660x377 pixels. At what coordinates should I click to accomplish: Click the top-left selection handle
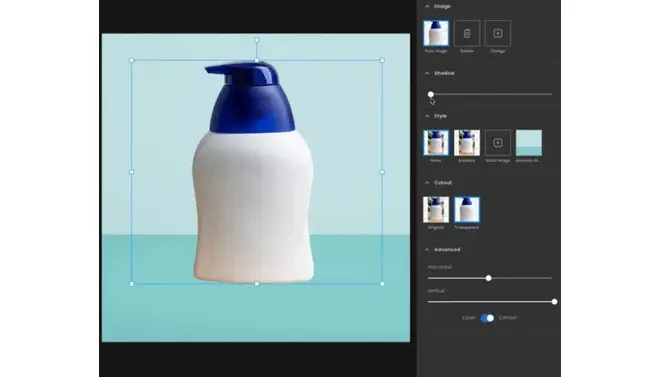click(x=132, y=61)
